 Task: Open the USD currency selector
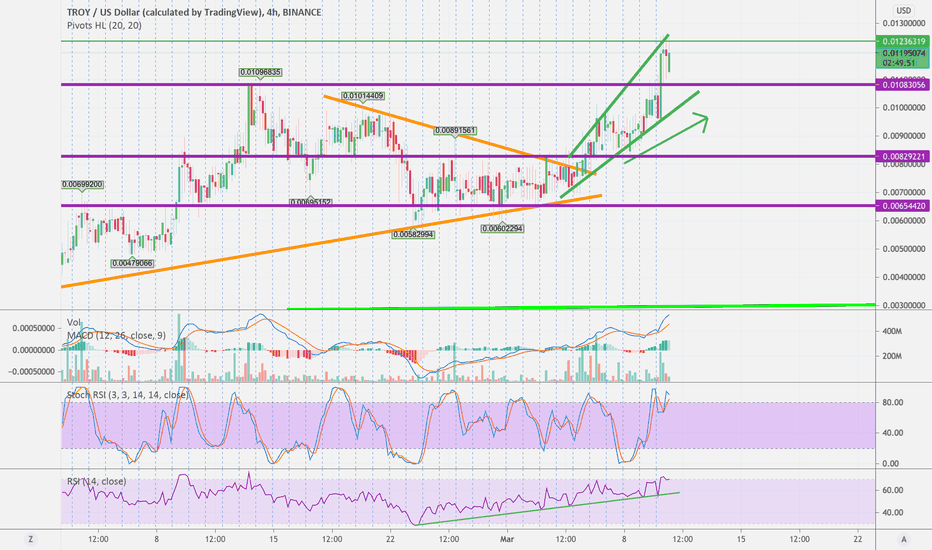903,10
